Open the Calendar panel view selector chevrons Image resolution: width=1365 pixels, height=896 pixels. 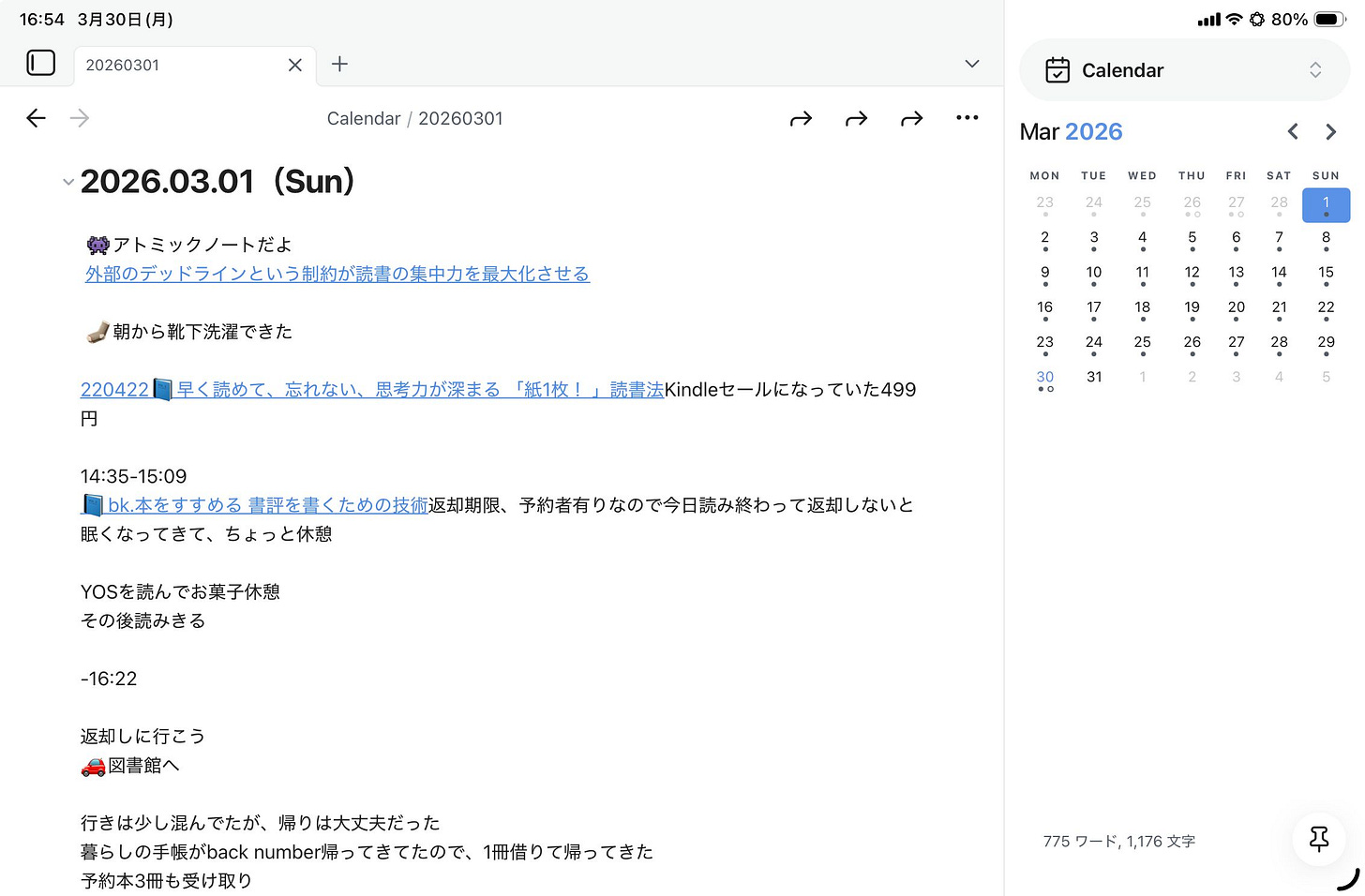[1316, 69]
